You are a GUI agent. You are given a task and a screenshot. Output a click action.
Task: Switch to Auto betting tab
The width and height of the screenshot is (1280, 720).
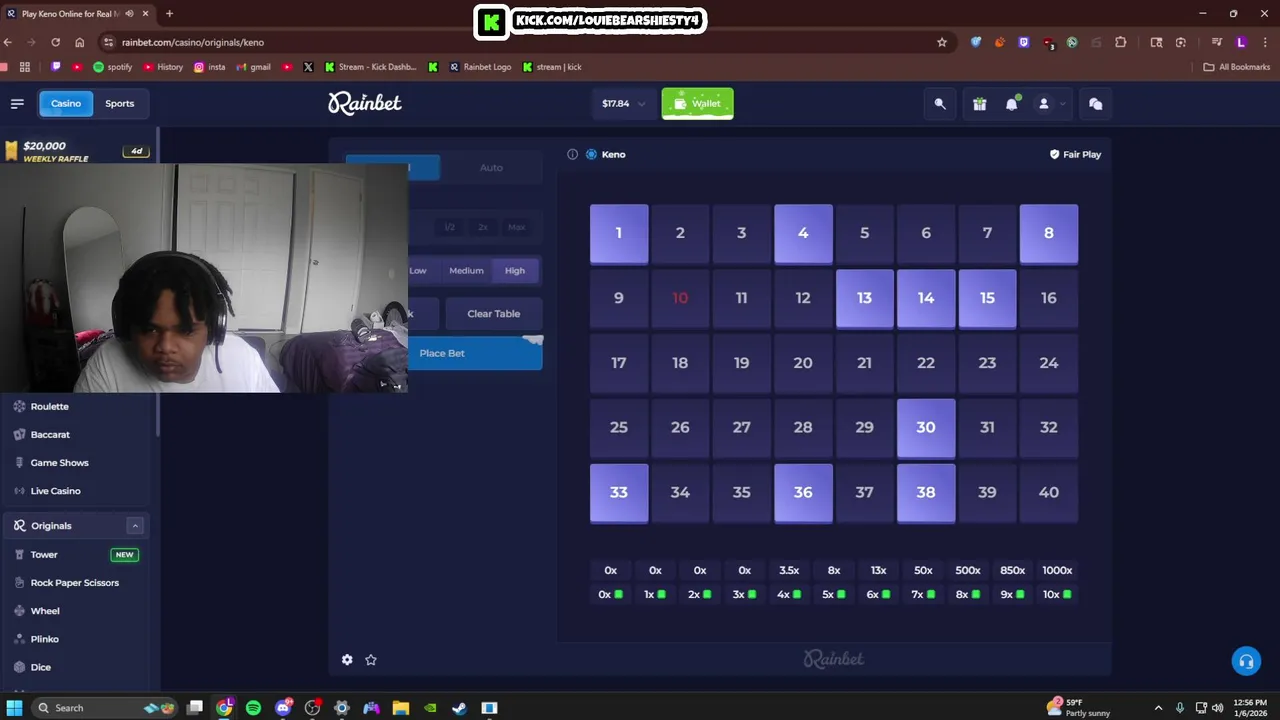pyautogui.click(x=491, y=167)
